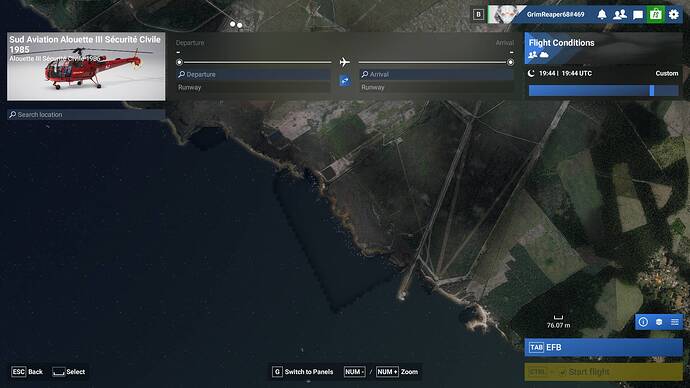The width and height of the screenshot is (690, 388).
Task: Click the ESC Back button
Action: coord(27,372)
